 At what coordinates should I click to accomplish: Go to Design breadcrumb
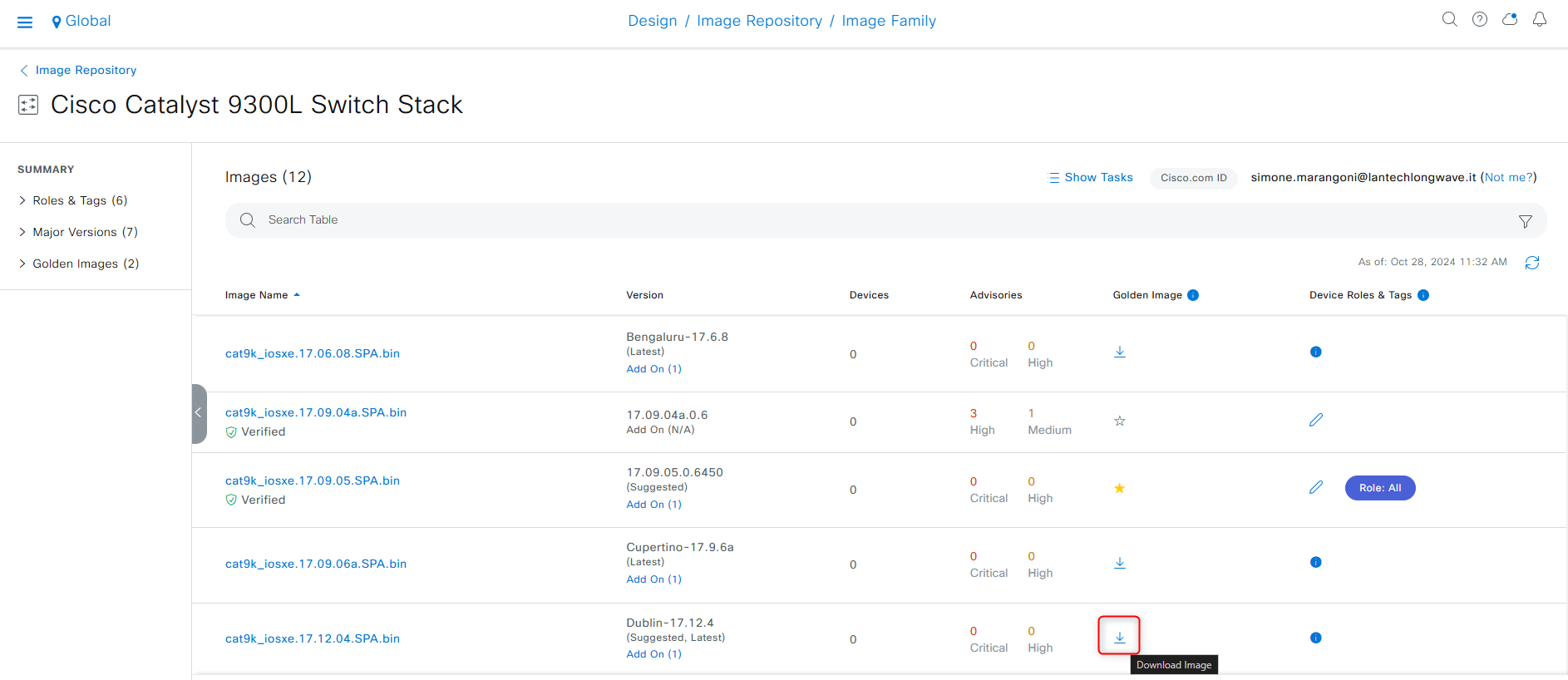(653, 21)
